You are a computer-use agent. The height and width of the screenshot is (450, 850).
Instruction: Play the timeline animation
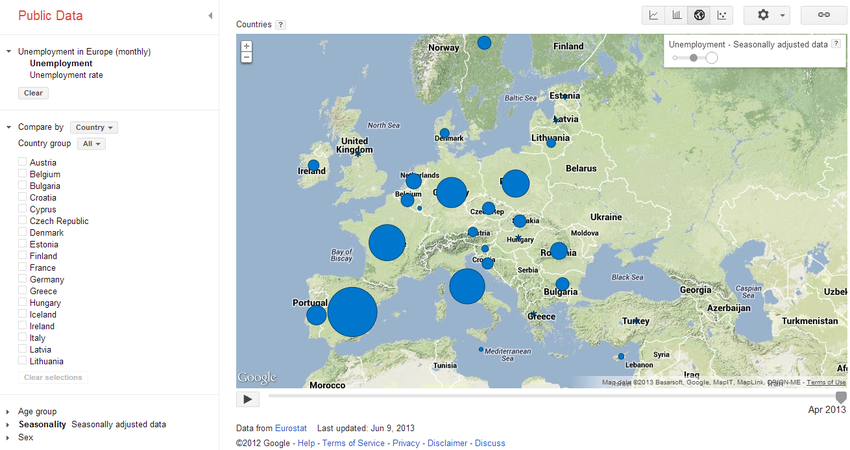(248, 399)
